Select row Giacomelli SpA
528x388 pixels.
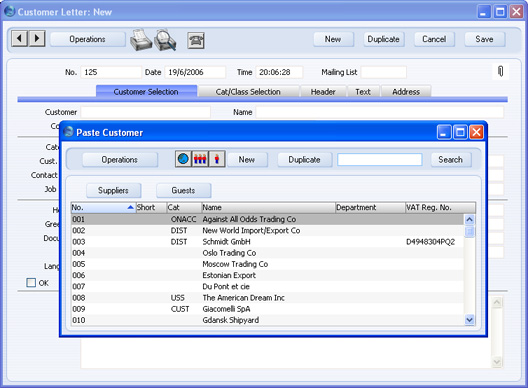point(267,309)
